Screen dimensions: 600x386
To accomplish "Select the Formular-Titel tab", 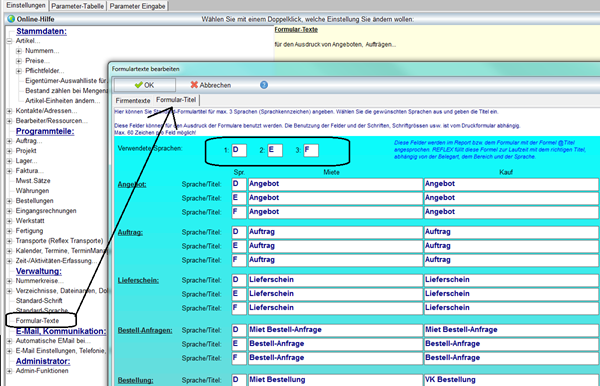I will [x=176, y=100].
